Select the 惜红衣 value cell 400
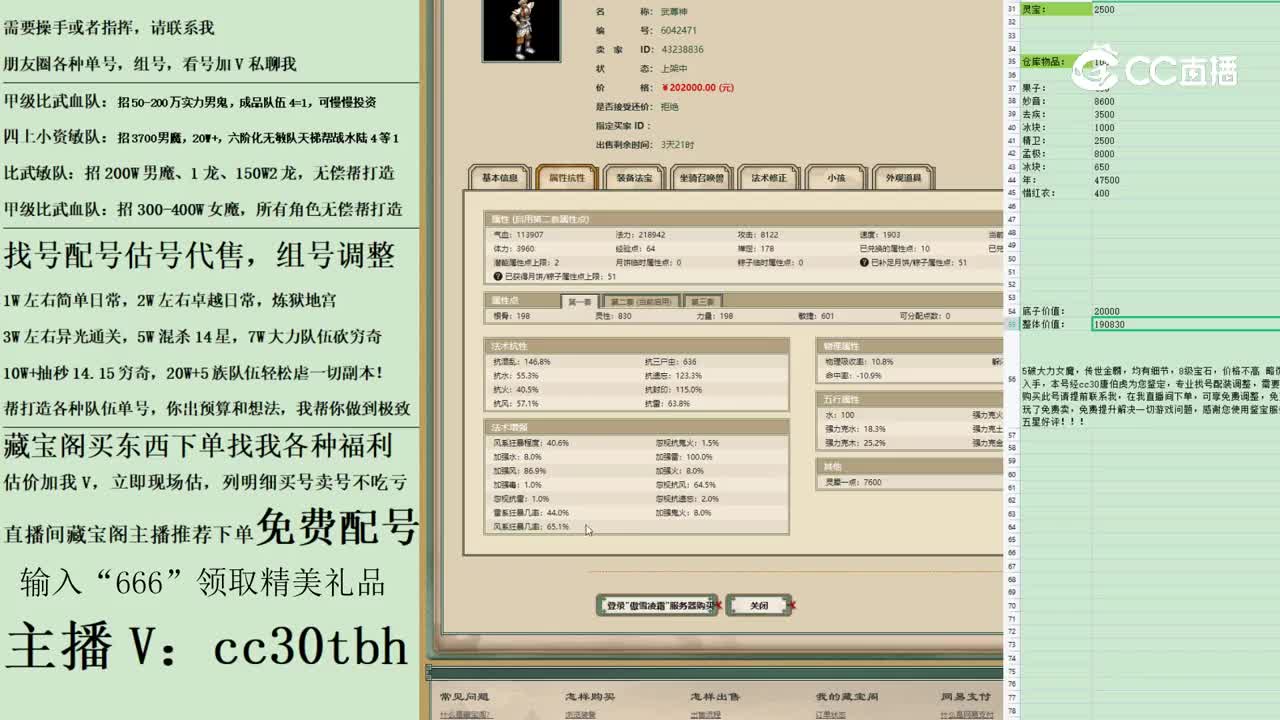1280x720 pixels. [1186, 193]
